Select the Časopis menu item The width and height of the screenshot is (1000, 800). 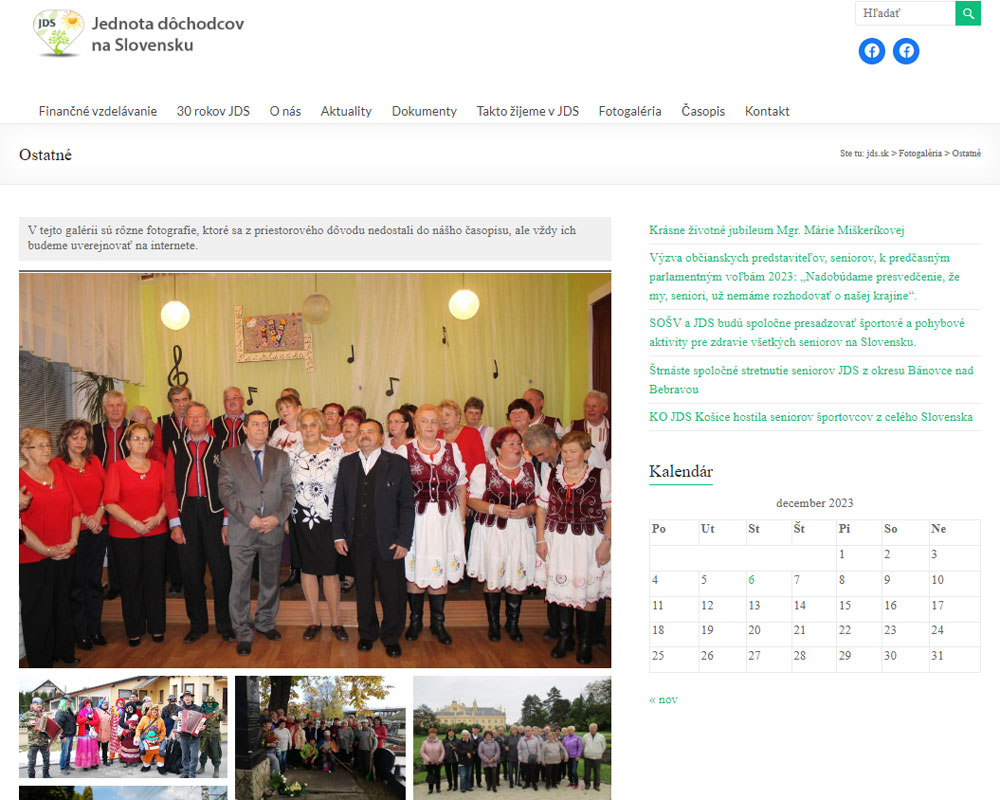click(x=703, y=111)
